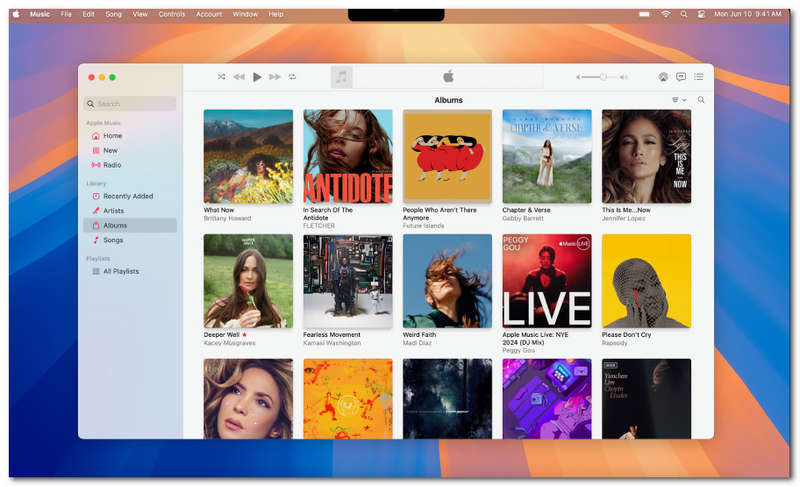Open Apple Music Live NYE 2024 album
The height and width of the screenshot is (487, 800).
point(547,281)
